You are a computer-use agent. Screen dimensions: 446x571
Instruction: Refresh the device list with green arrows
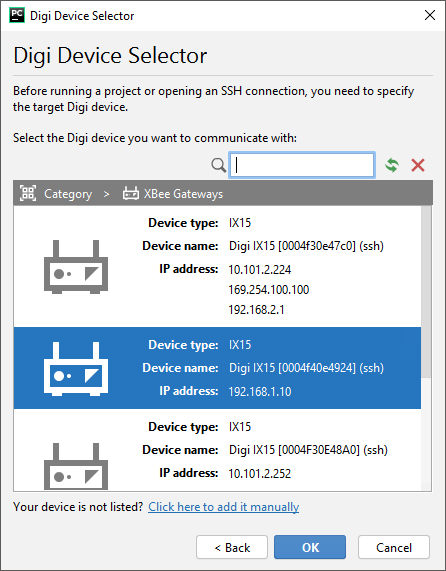392,165
